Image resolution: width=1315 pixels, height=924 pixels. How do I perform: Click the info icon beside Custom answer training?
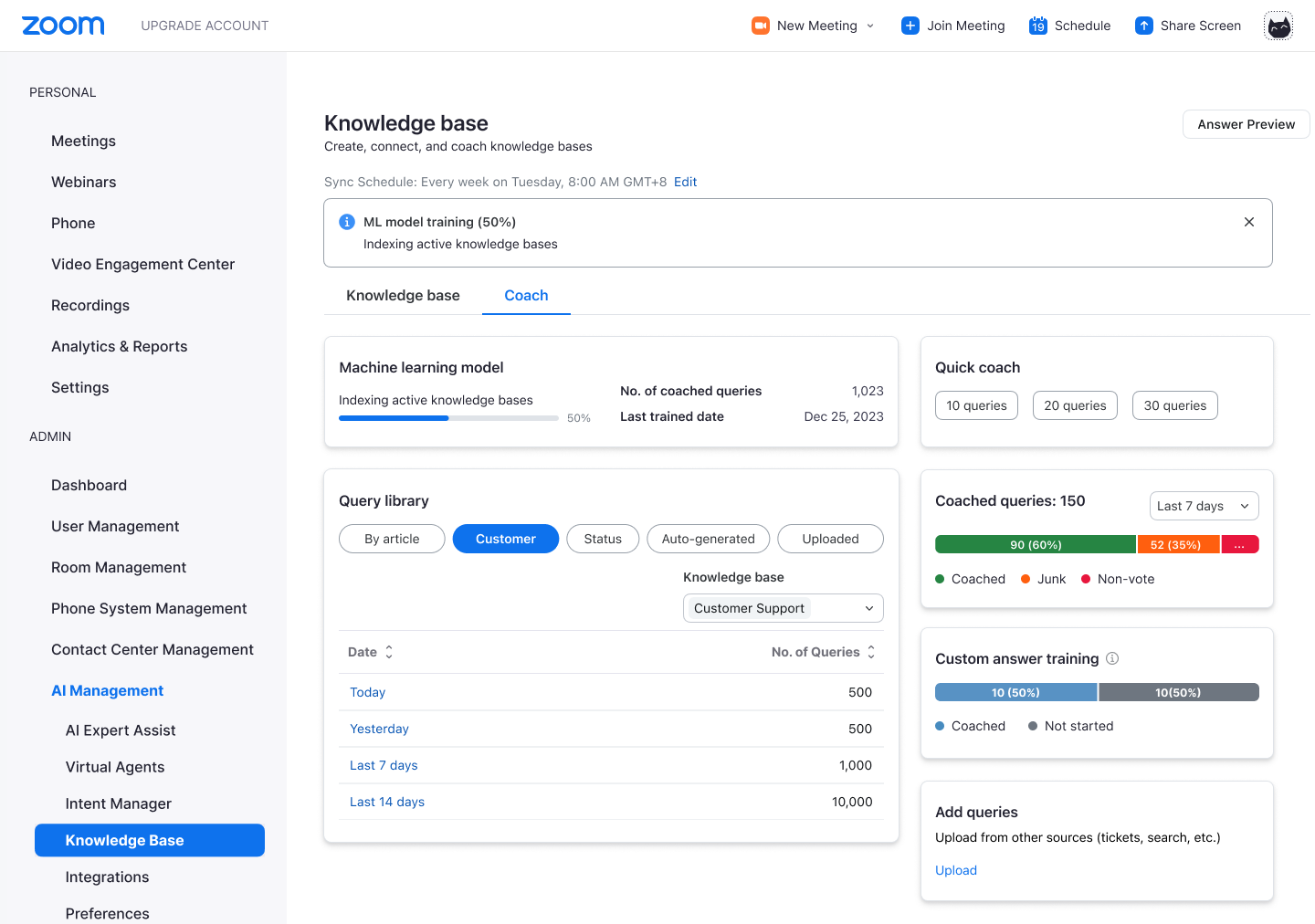click(1112, 658)
